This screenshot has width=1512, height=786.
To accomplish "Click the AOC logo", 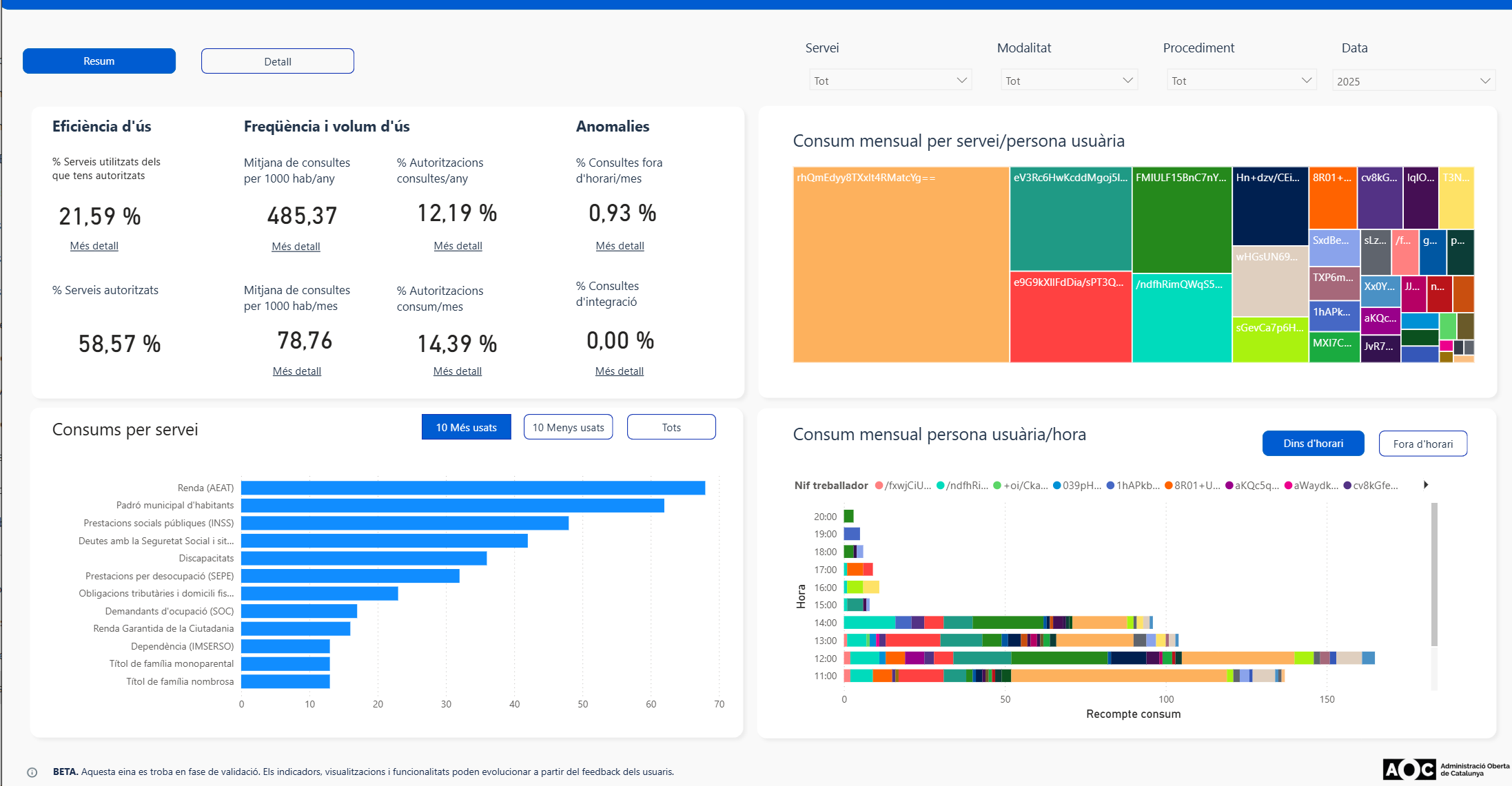I will click(1445, 769).
